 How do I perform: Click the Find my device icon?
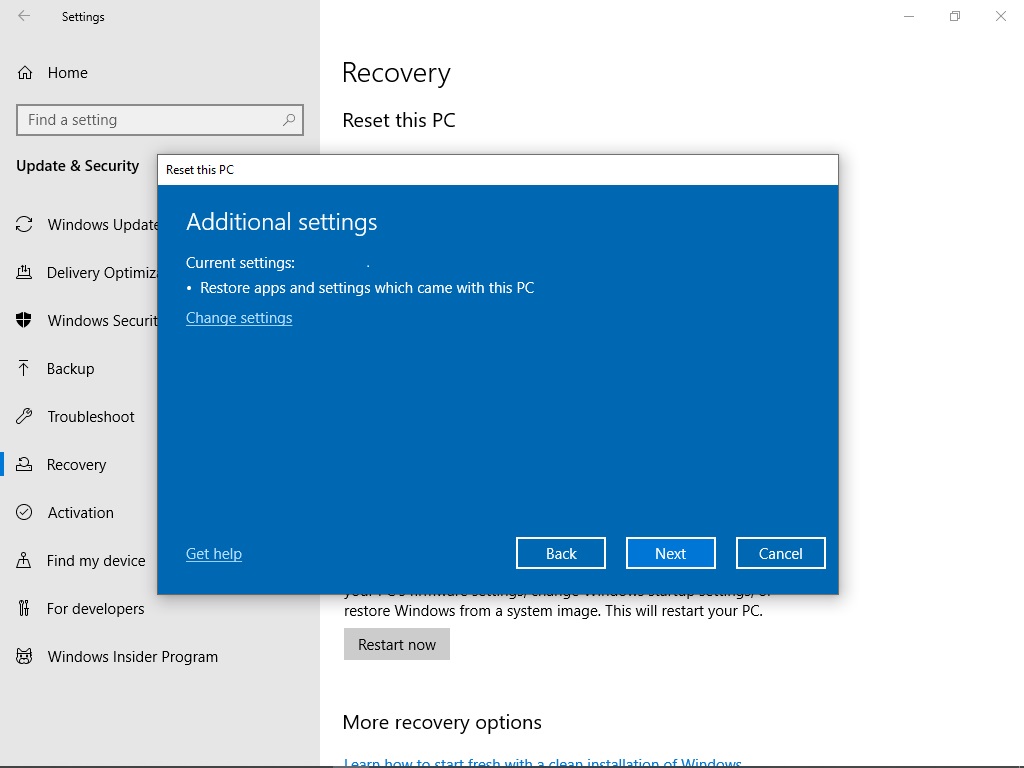coord(24,560)
